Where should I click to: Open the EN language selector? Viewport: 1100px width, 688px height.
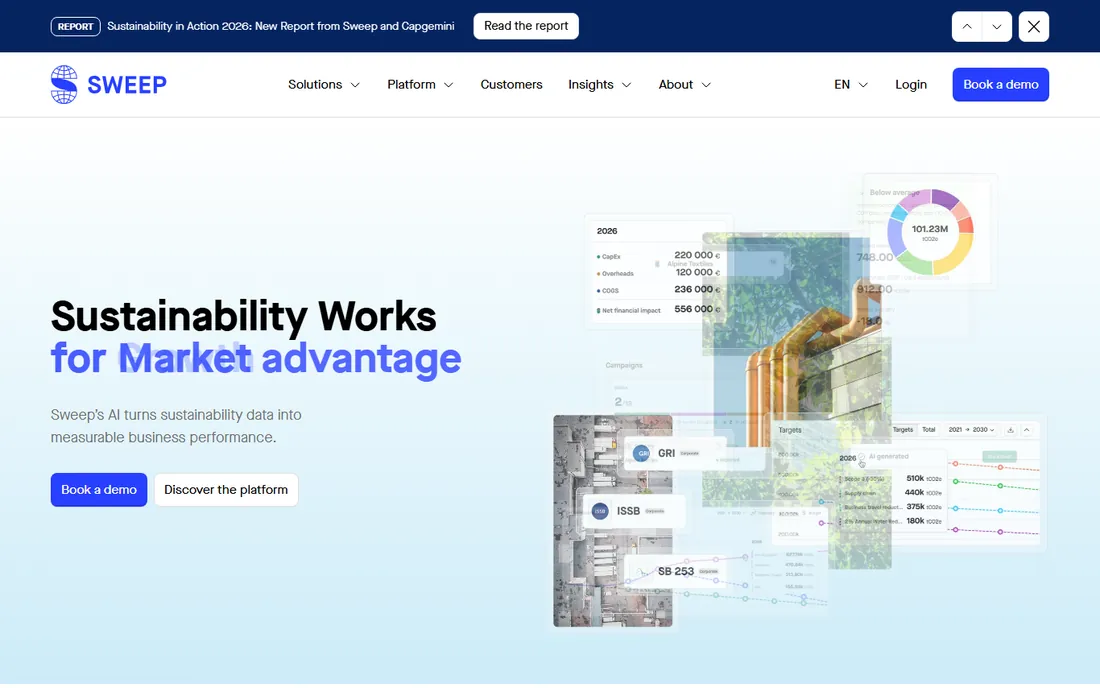[850, 84]
